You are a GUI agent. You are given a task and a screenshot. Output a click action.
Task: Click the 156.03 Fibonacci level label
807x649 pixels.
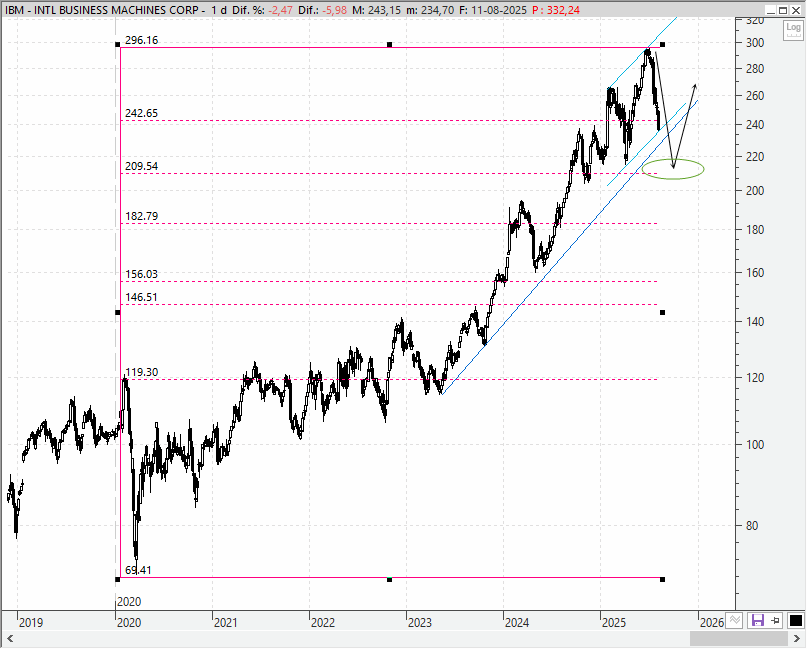pyautogui.click(x=142, y=274)
